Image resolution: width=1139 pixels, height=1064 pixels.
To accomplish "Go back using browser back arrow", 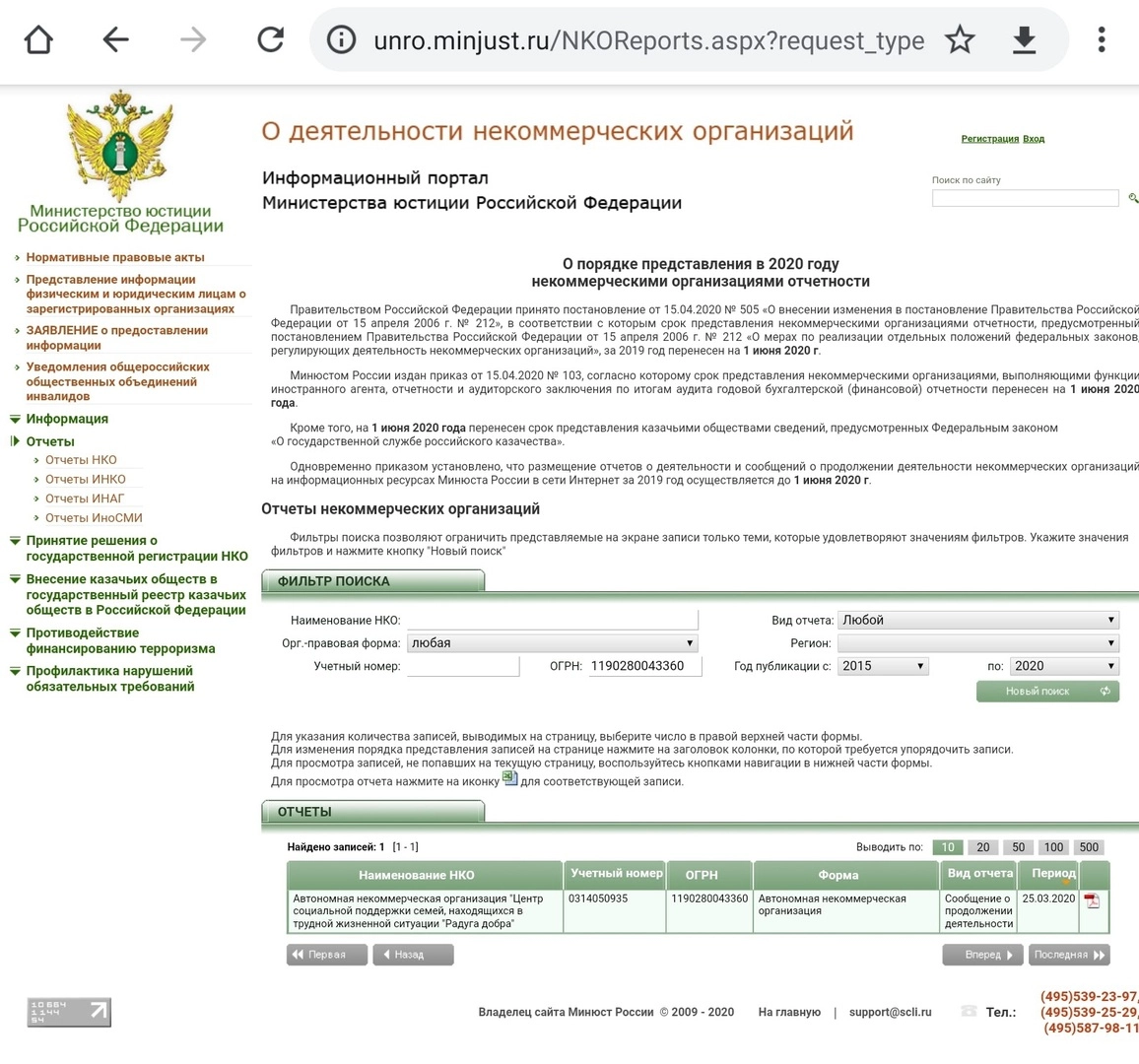I will [x=115, y=40].
